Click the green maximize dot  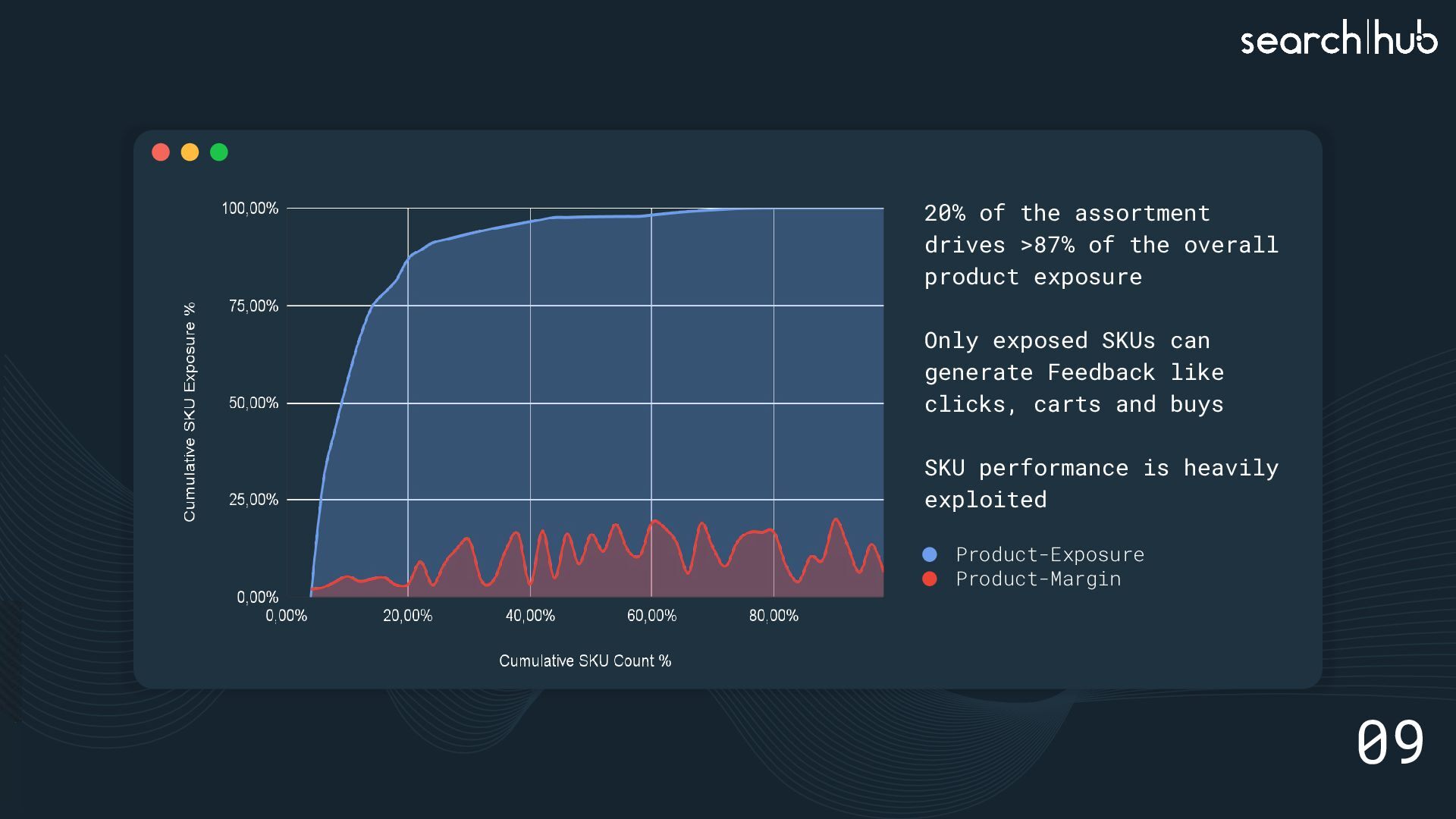pyautogui.click(x=219, y=152)
